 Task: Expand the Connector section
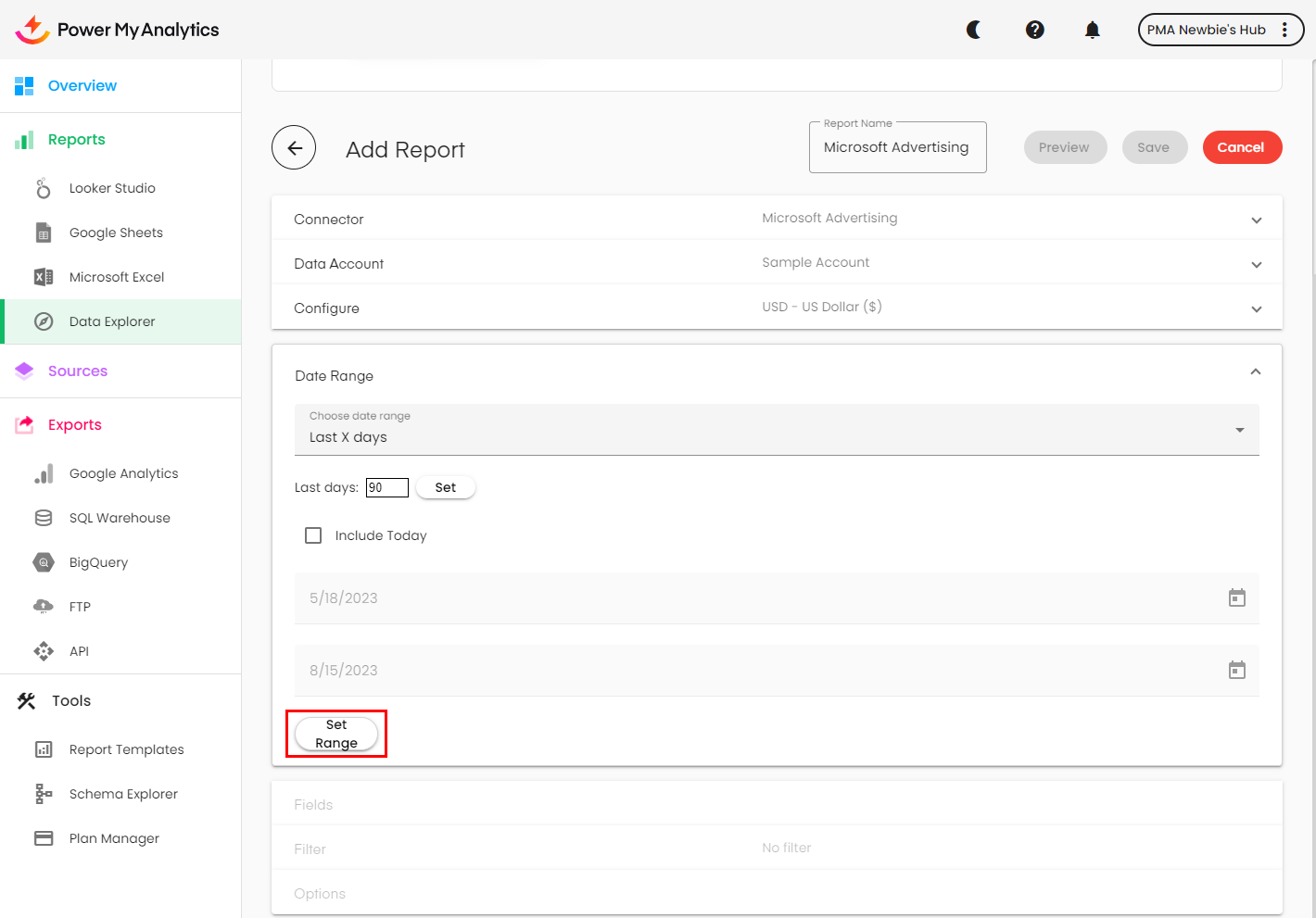point(1256,220)
